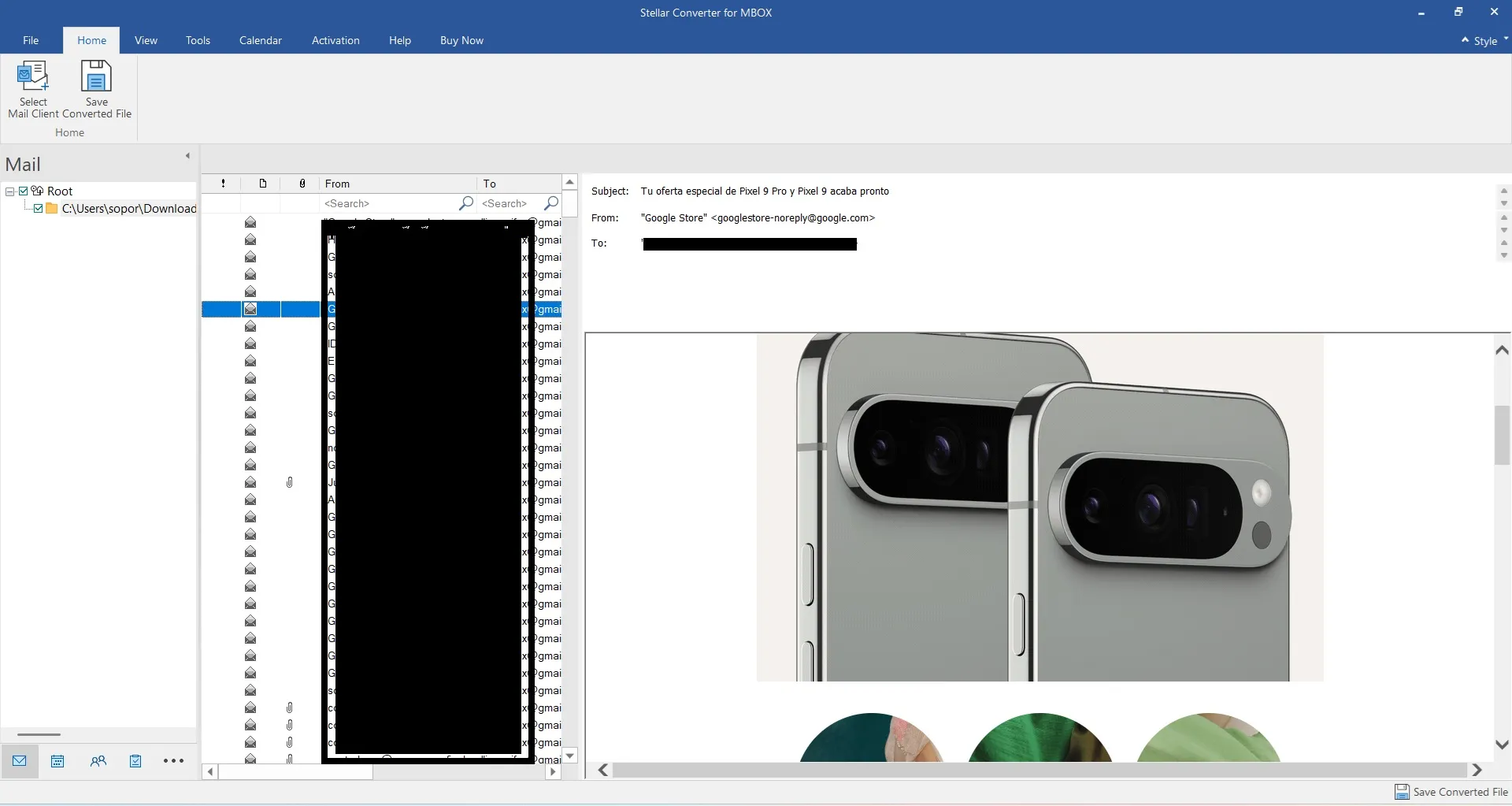Click the From search magnifier icon
Image resolution: width=1512 pixels, height=806 pixels.
pyautogui.click(x=466, y=203)
